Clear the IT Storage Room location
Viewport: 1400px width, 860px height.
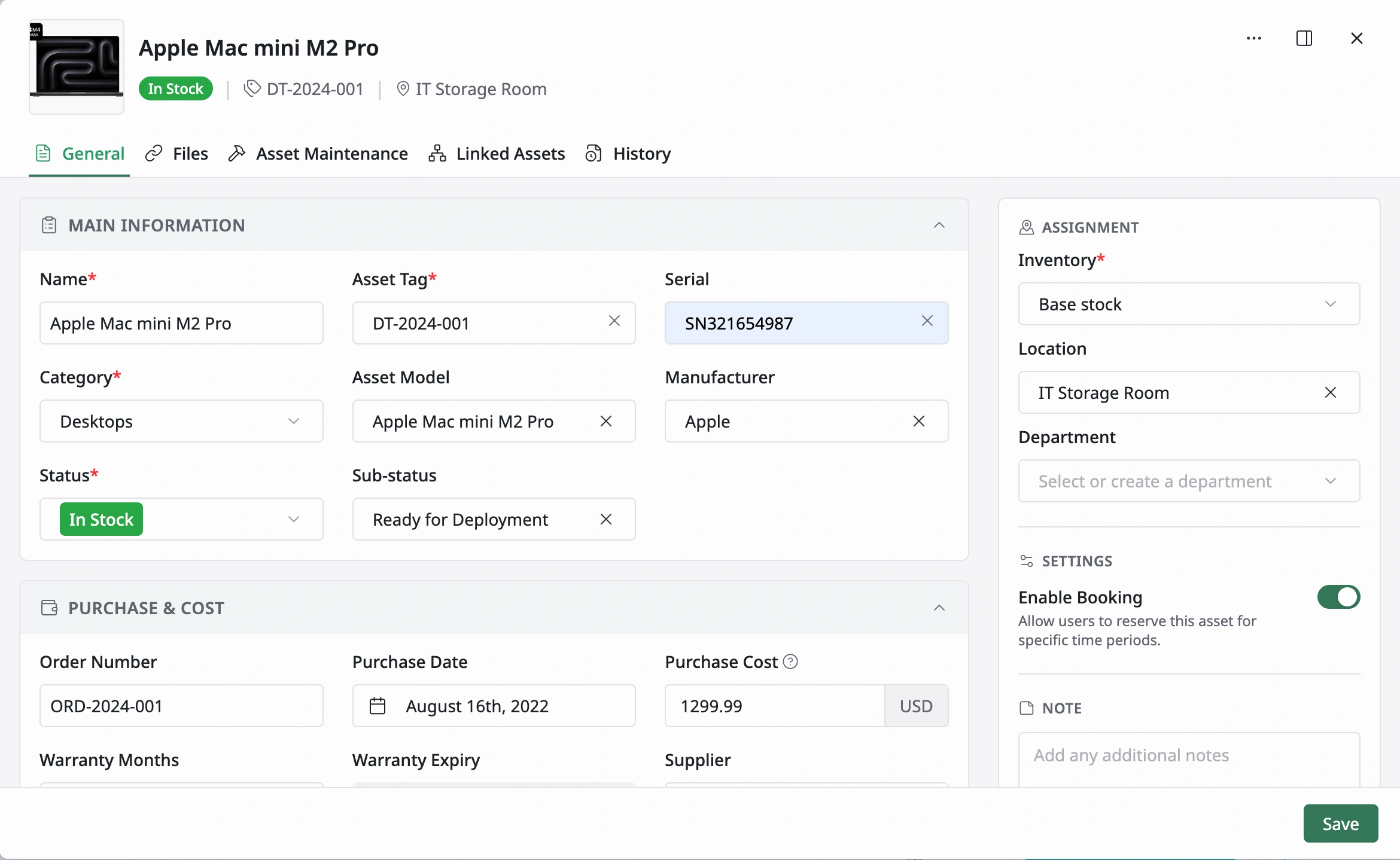pos(1331,392)
